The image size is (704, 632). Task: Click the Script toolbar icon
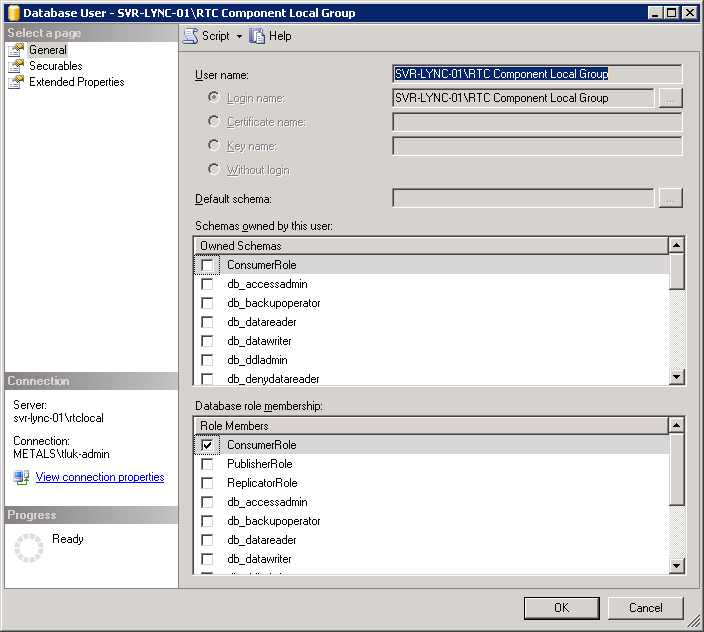(x=190, y=36)
